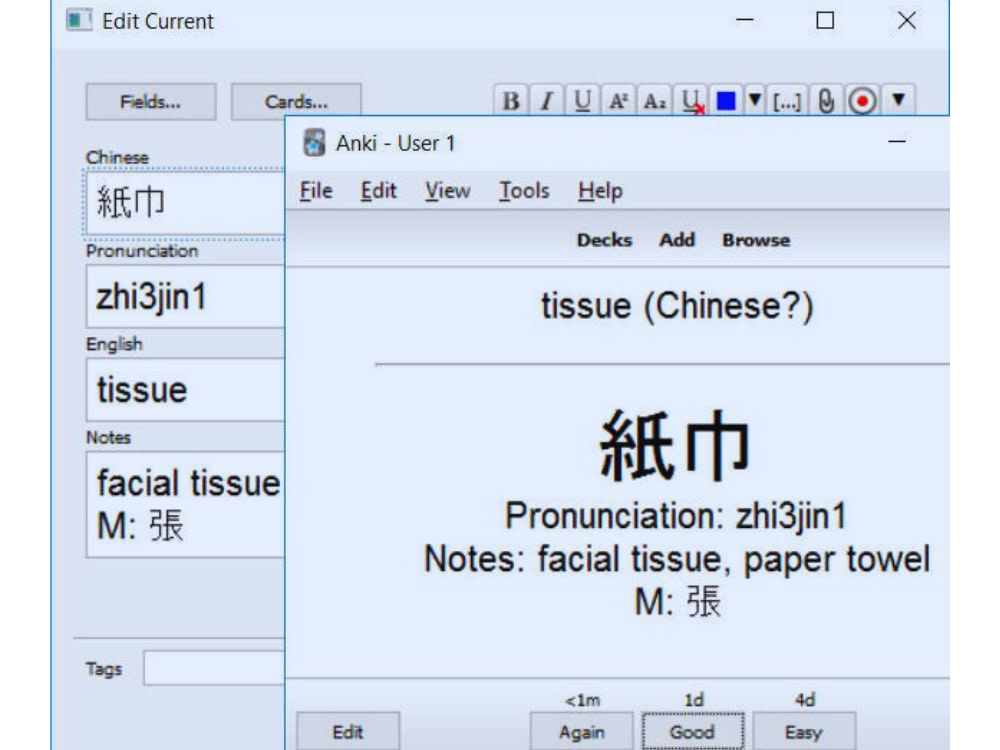Open the Tools menu in Anki
Viewport: 1000px width, 750px height.
click(524, 191)
